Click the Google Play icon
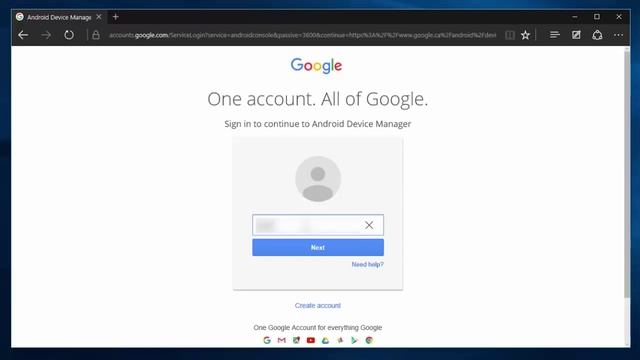640x360 pixels. coord(354,340)
